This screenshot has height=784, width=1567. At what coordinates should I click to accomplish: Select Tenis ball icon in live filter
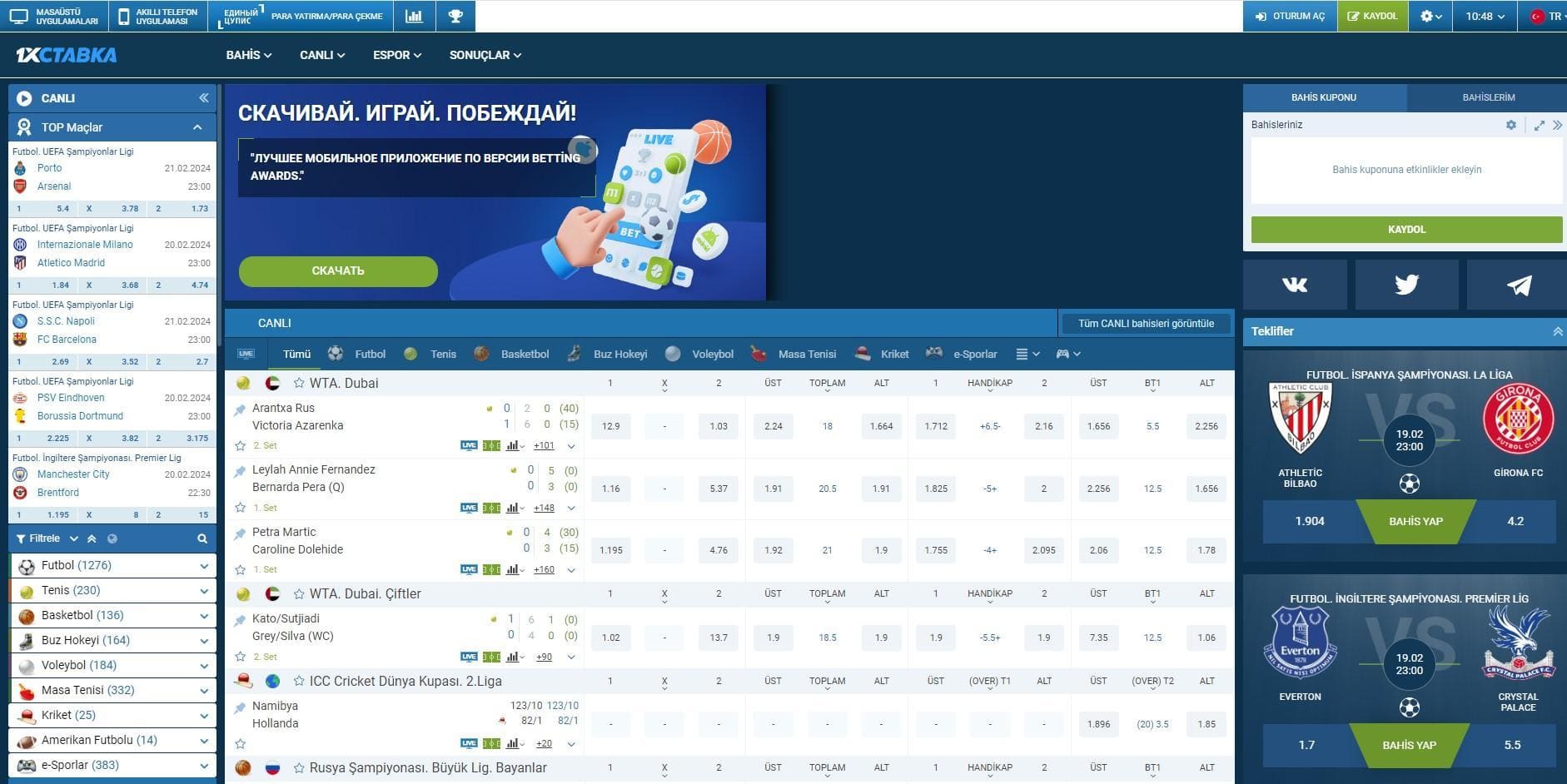410,354
